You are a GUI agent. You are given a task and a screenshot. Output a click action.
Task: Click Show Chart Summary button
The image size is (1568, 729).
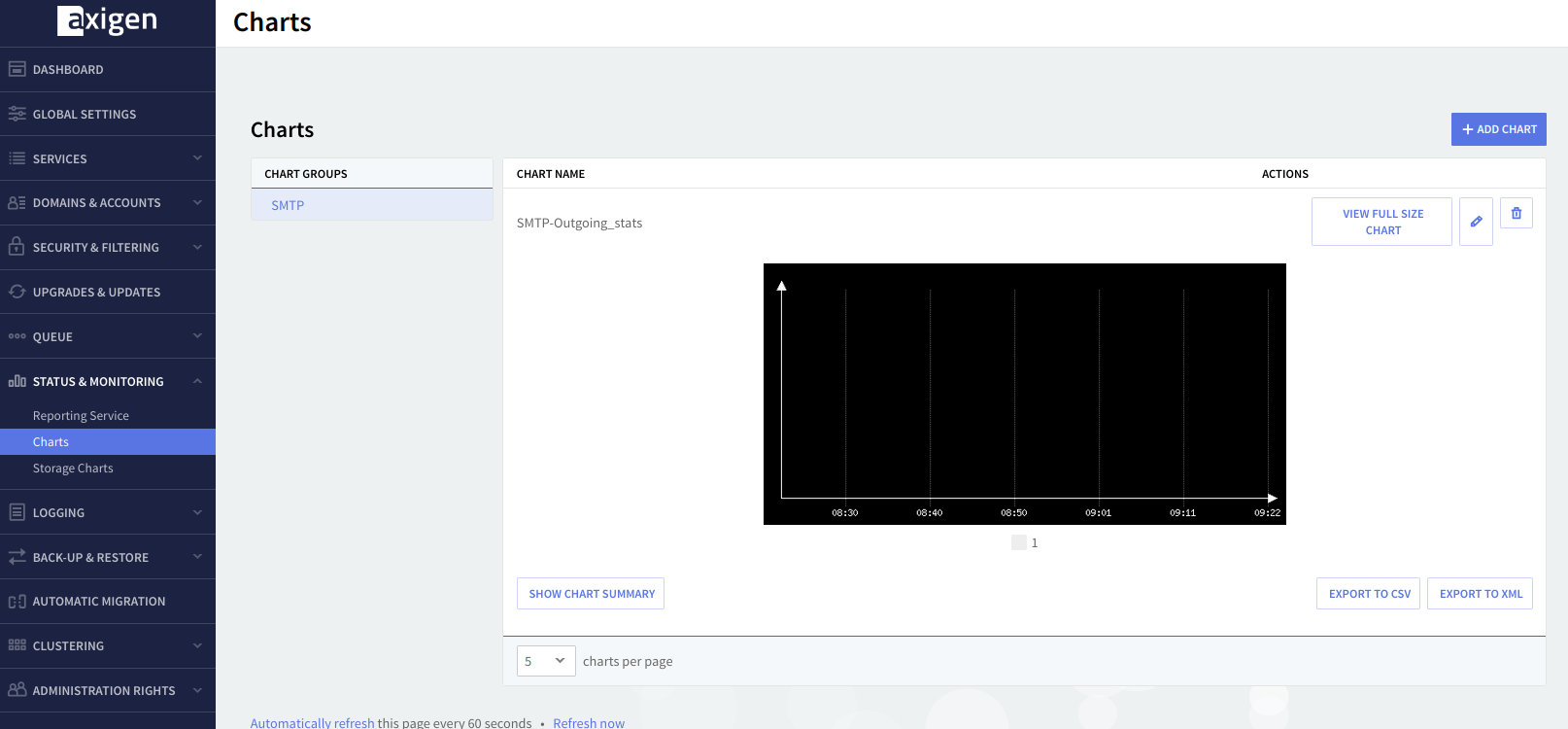[591, 594]
